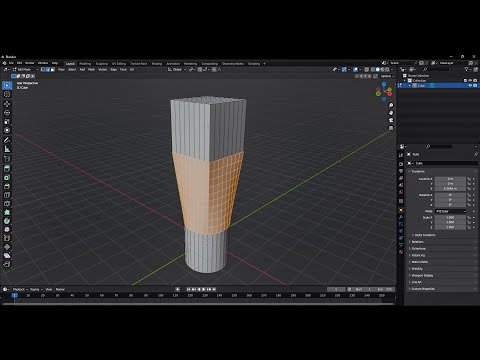The height and width of the screenshot is (360, 480).
Task: Select the Shear tool
Action: pos(7,255)
